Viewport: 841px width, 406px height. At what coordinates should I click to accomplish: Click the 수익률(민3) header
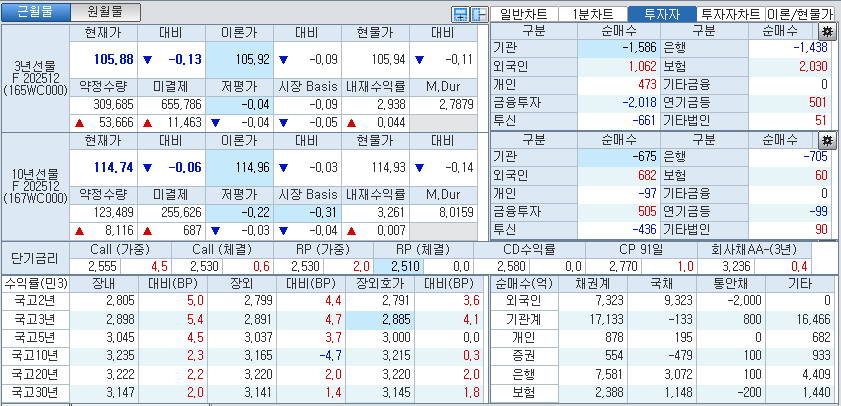pyautogui.click(x=35, y=284)
